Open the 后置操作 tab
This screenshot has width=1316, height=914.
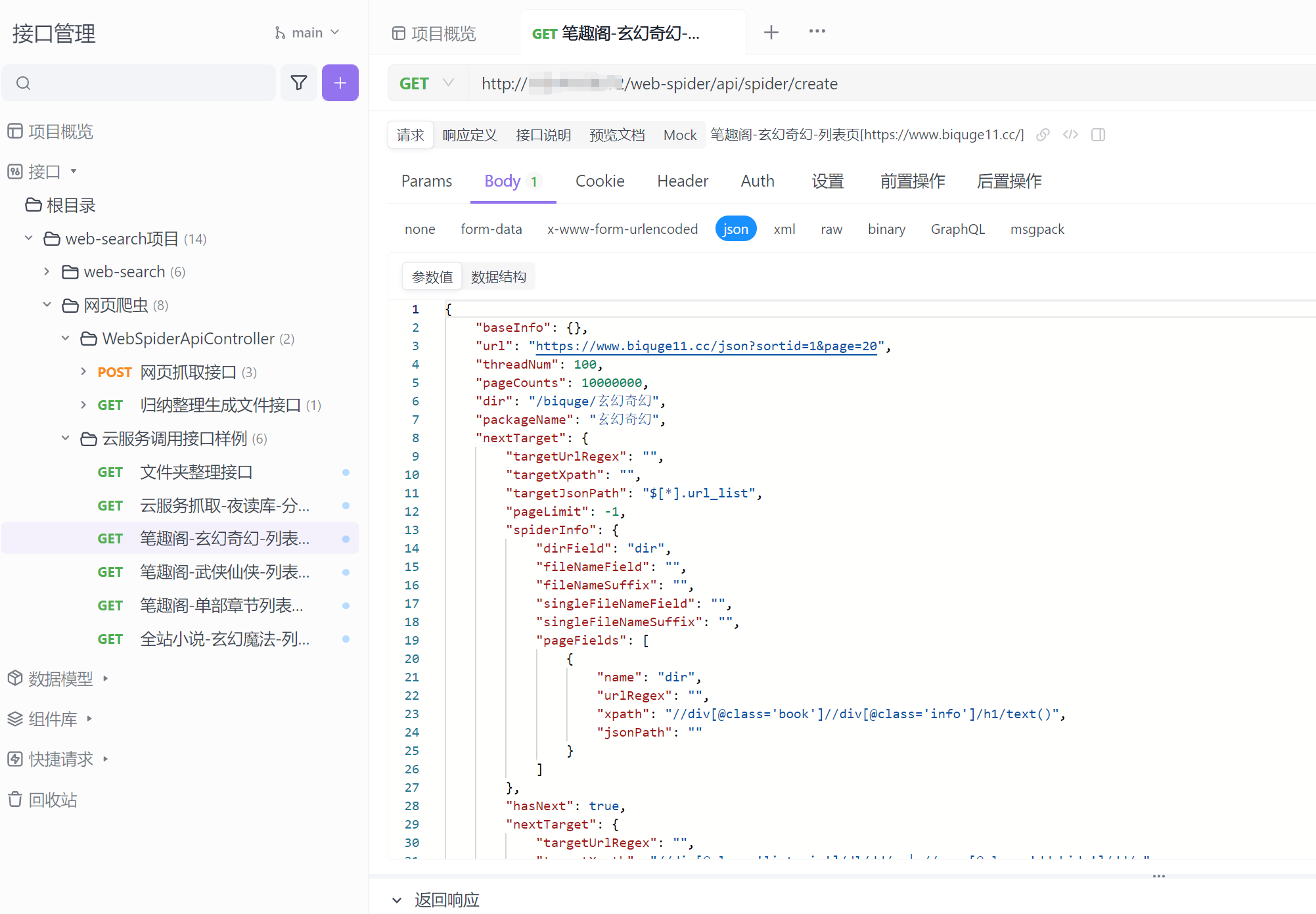1009,181
